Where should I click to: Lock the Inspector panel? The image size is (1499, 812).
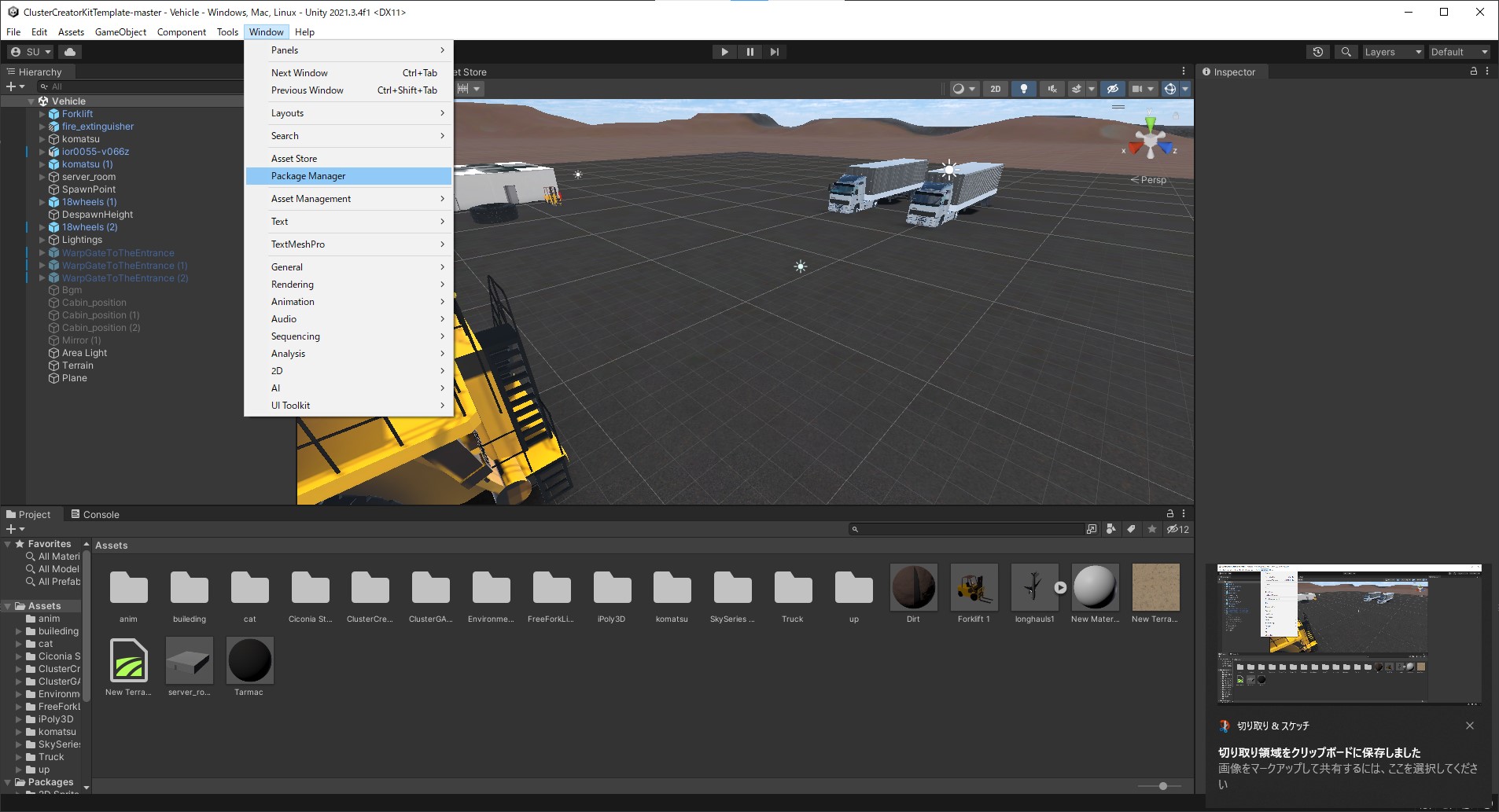point(1473,72)
